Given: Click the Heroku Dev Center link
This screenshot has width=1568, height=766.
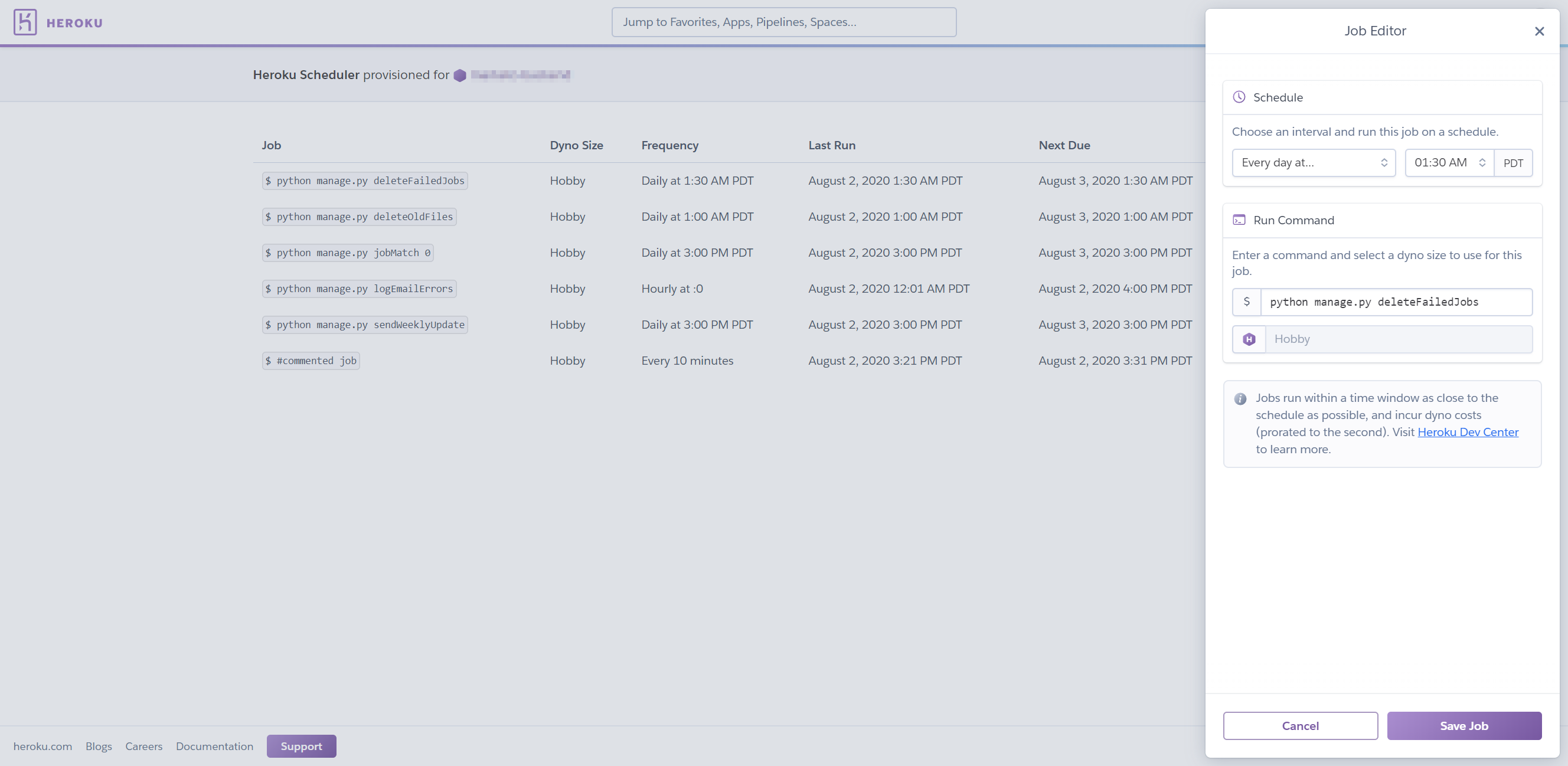Looking at the screenshot, I should point(1467,431).
